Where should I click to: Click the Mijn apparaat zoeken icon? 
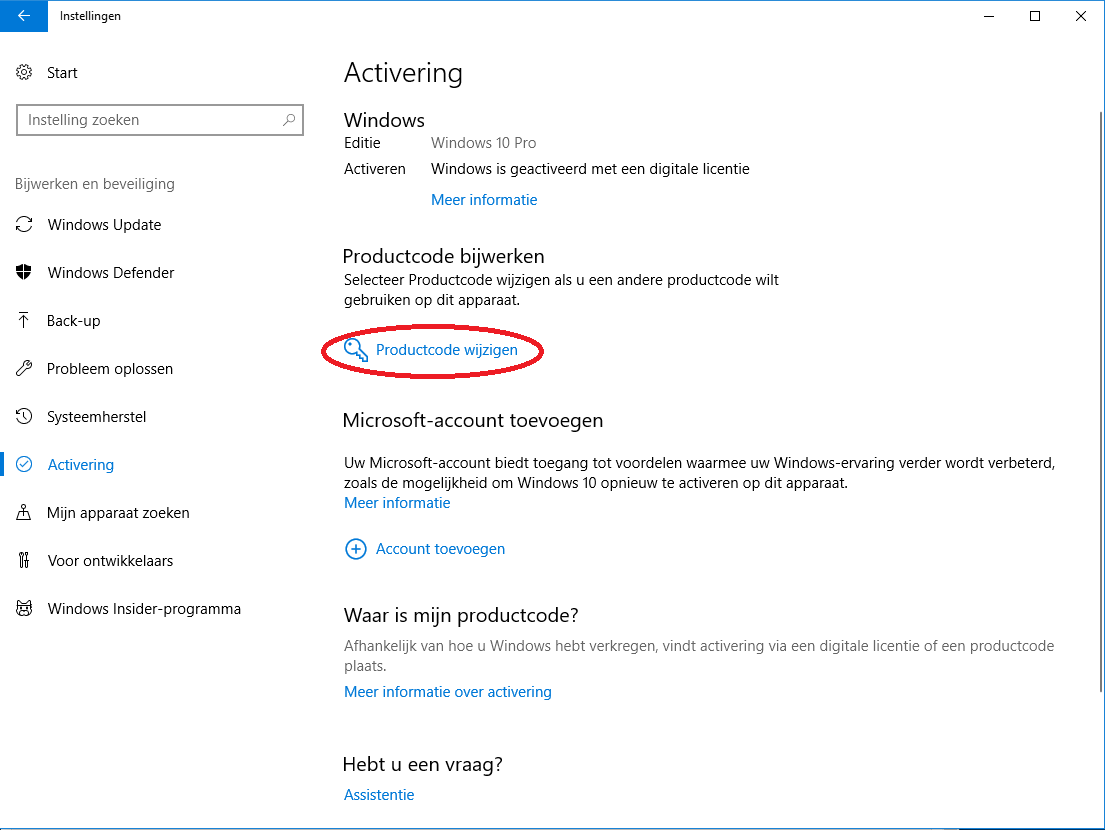tap(24, 512)
